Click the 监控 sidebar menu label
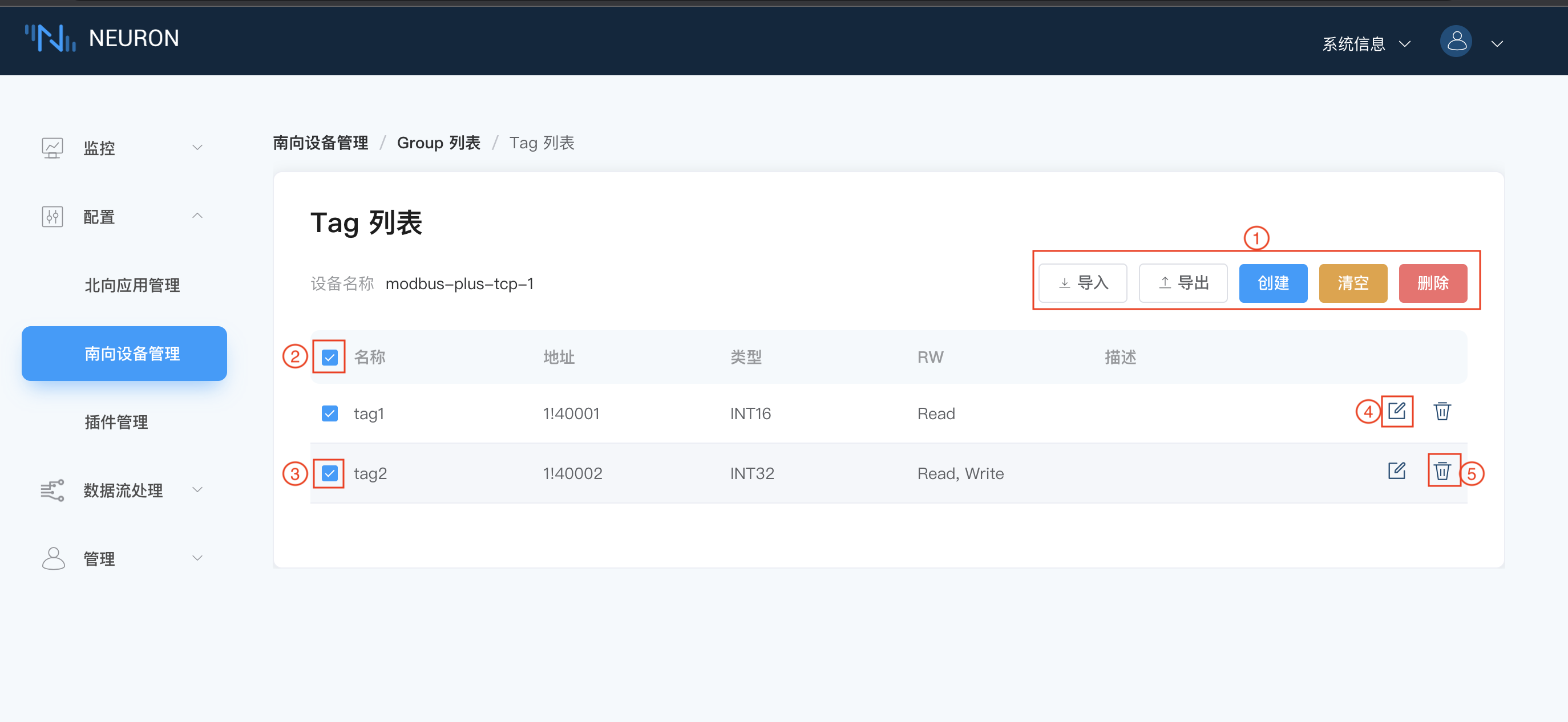 tap(99, 148)
